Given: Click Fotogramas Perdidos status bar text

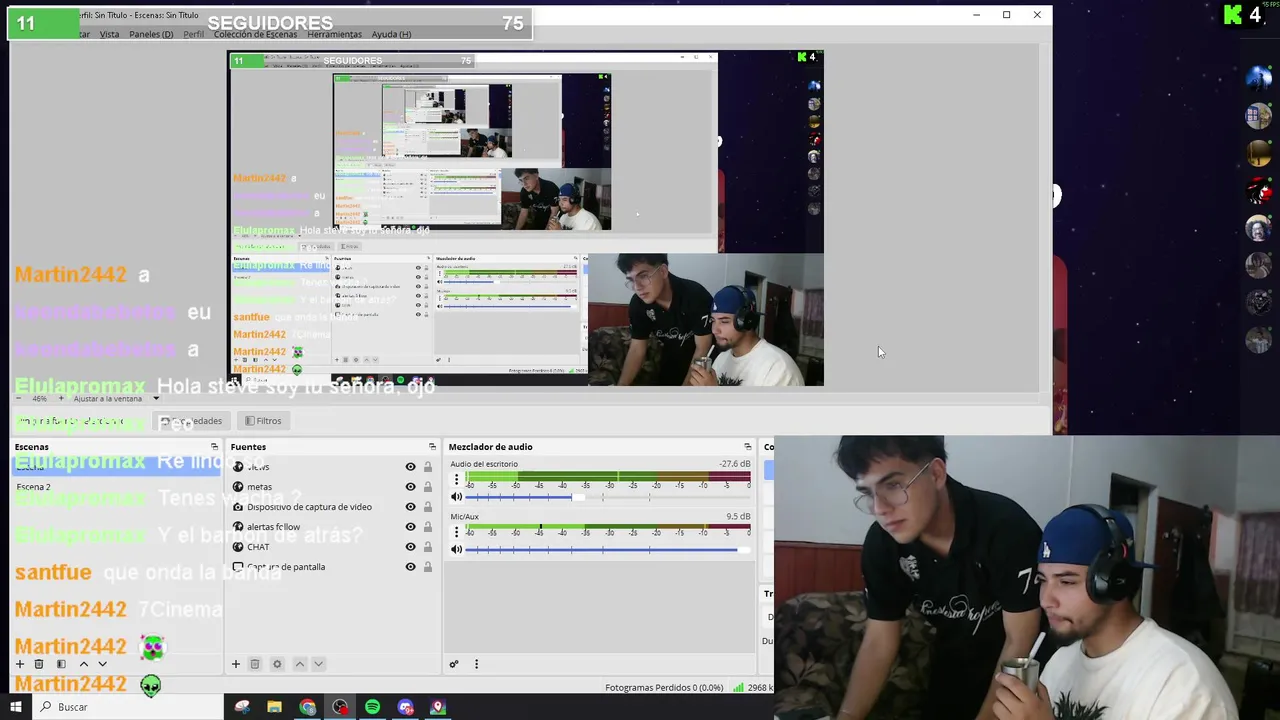Looking at the screenshot, I should pyautogui.click(x=664, y=688).
